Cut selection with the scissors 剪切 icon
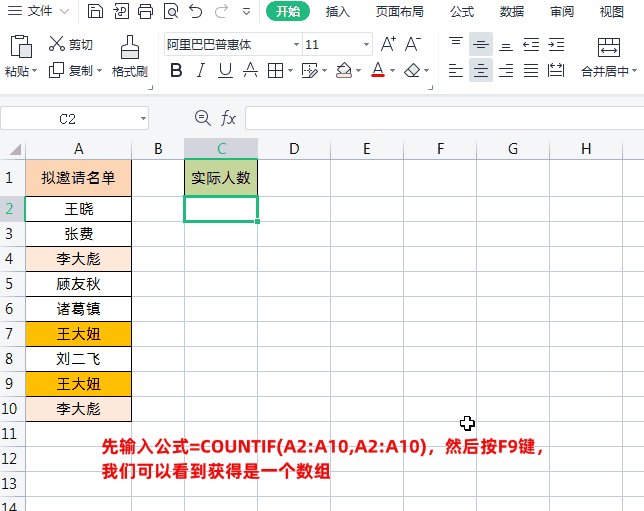 click(57, 44)
